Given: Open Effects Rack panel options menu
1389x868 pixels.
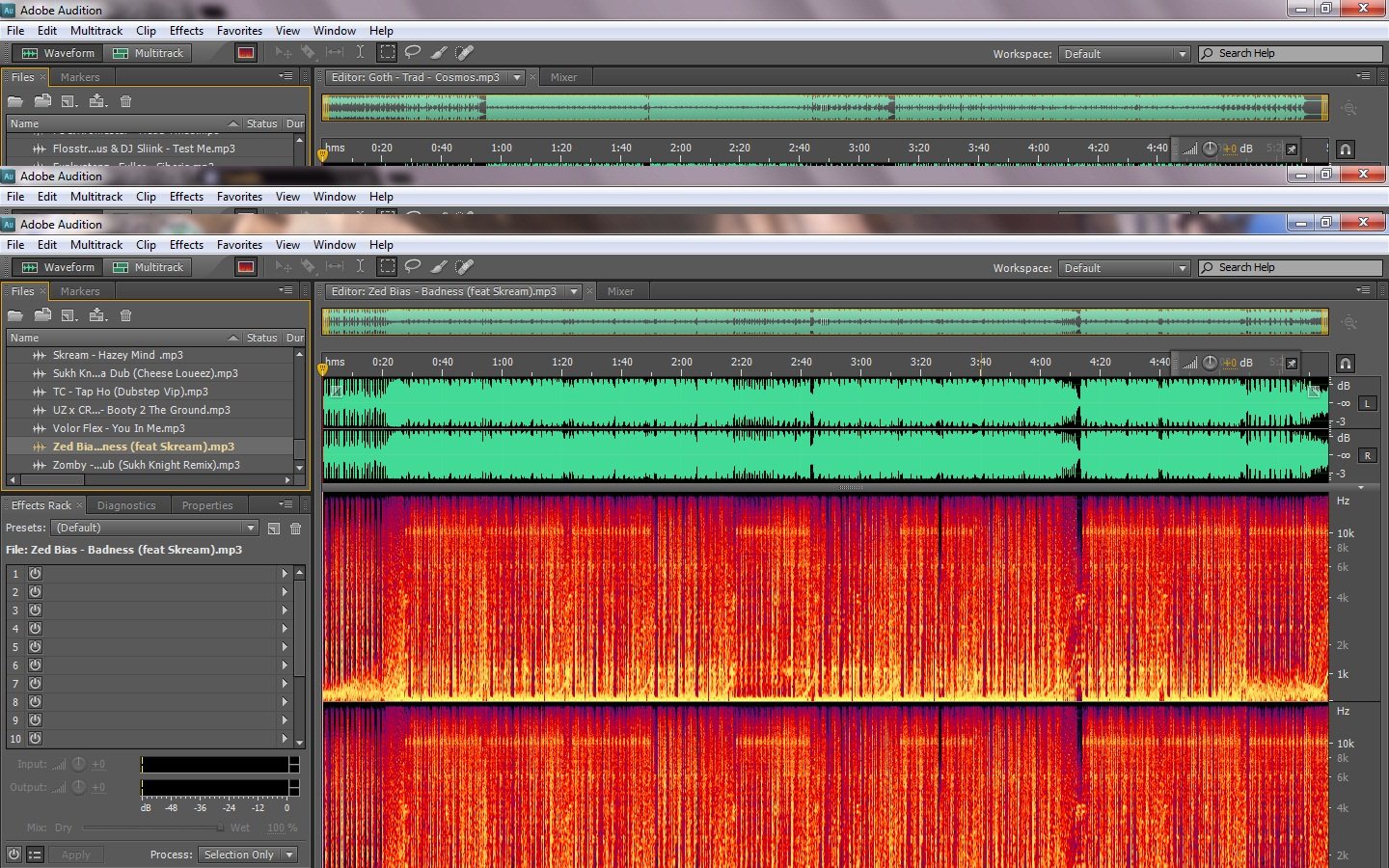Looking at the screenshot, I should pos(286,504).
